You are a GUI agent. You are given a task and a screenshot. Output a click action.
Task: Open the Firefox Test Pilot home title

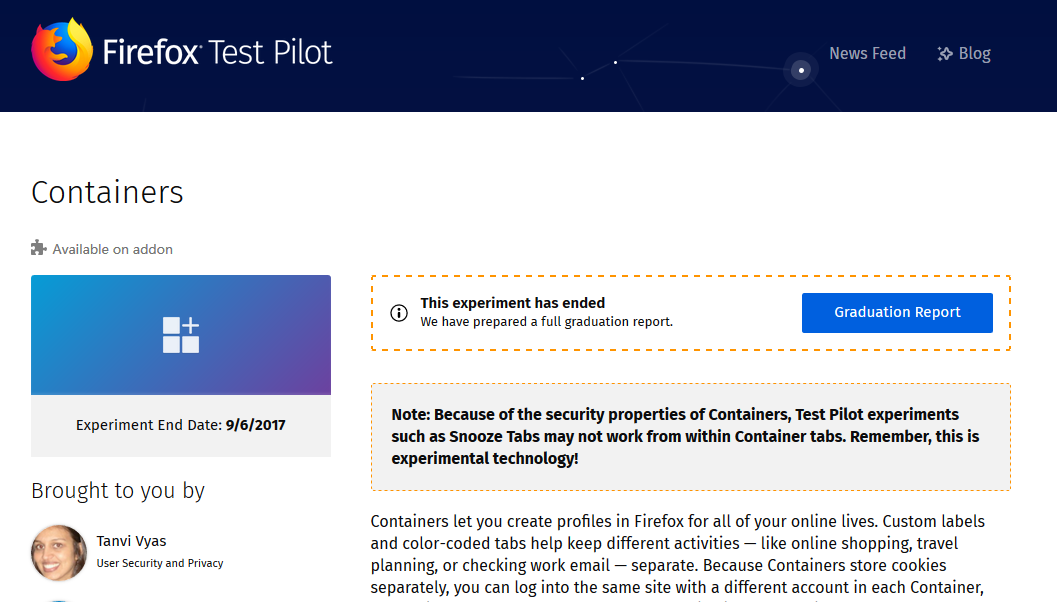tap(217, 53)
